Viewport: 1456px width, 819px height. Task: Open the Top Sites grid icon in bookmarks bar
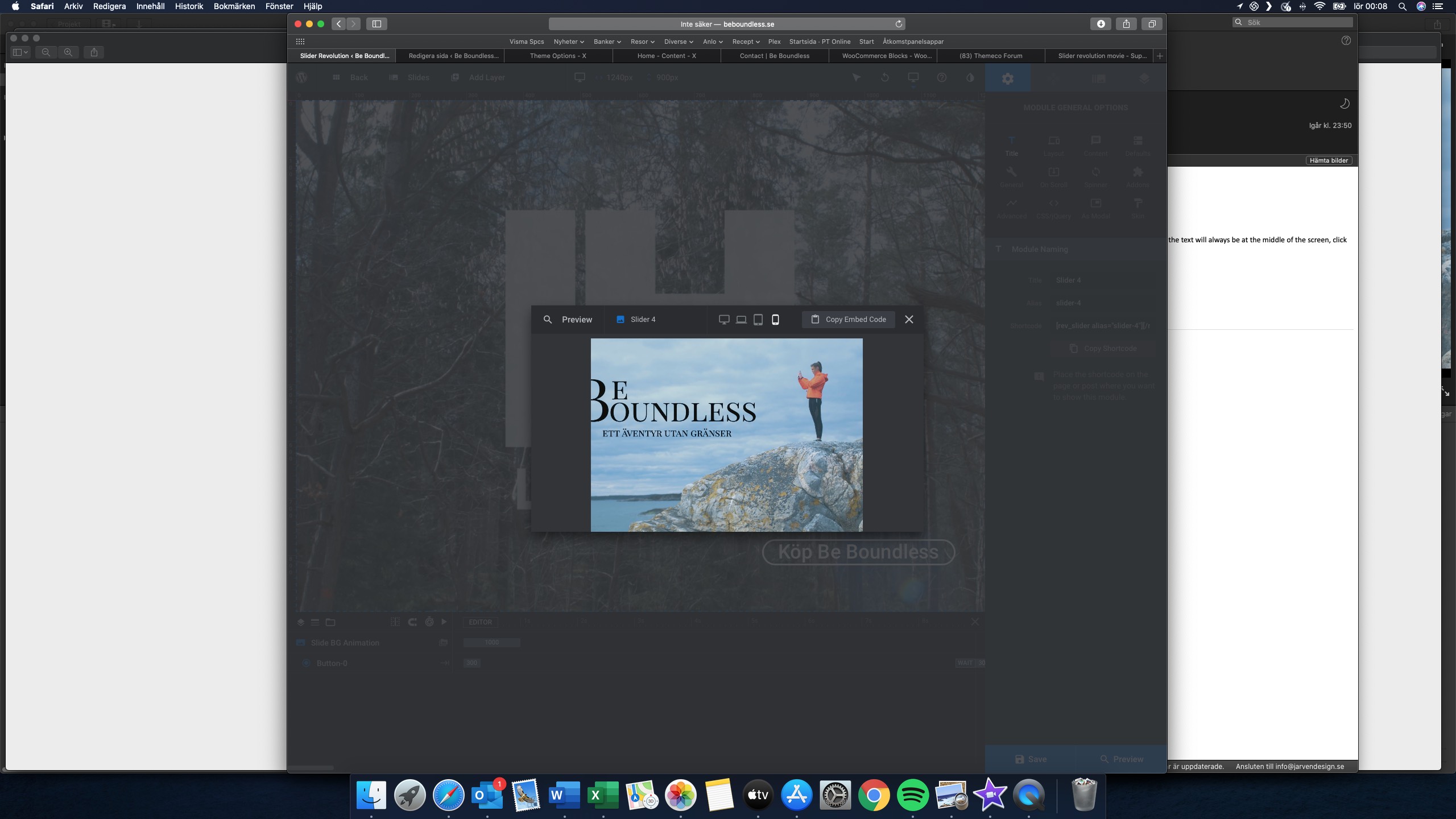point(300,42)
